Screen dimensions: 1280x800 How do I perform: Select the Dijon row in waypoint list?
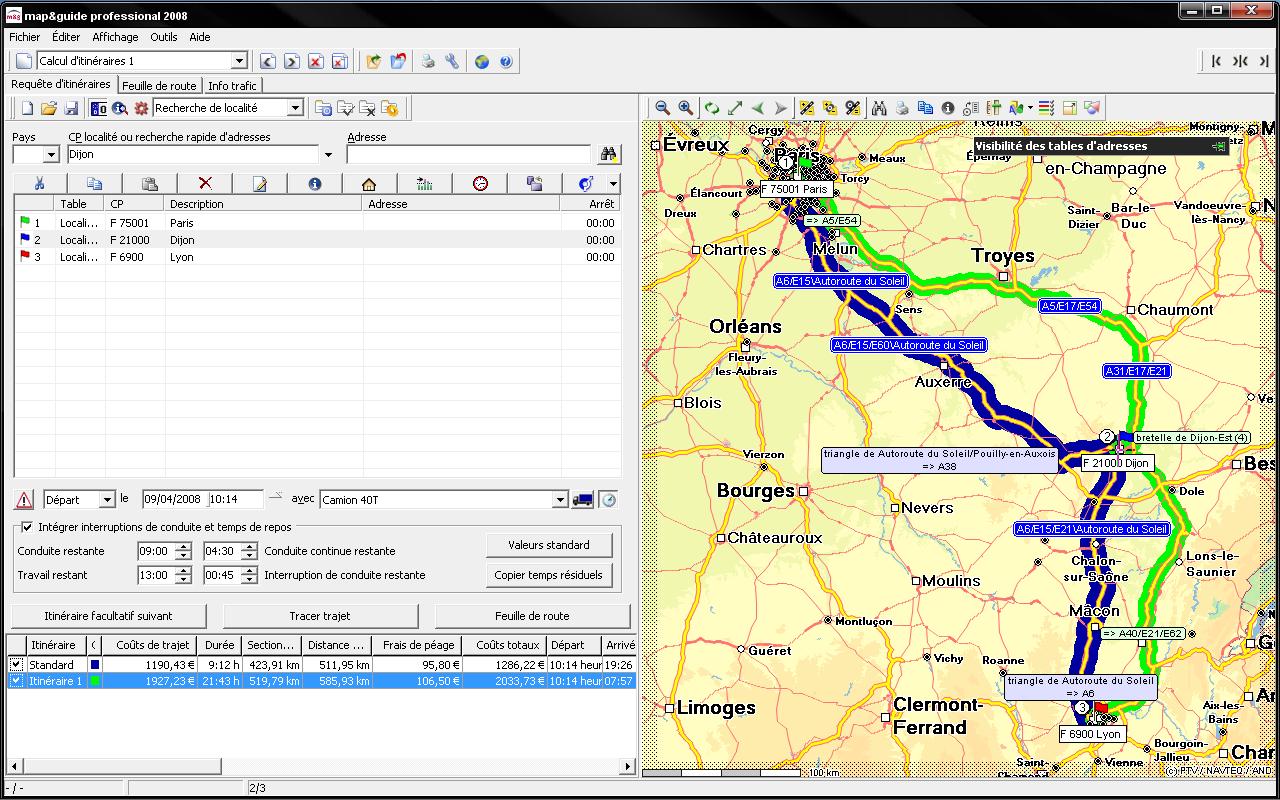pos(317,240)
